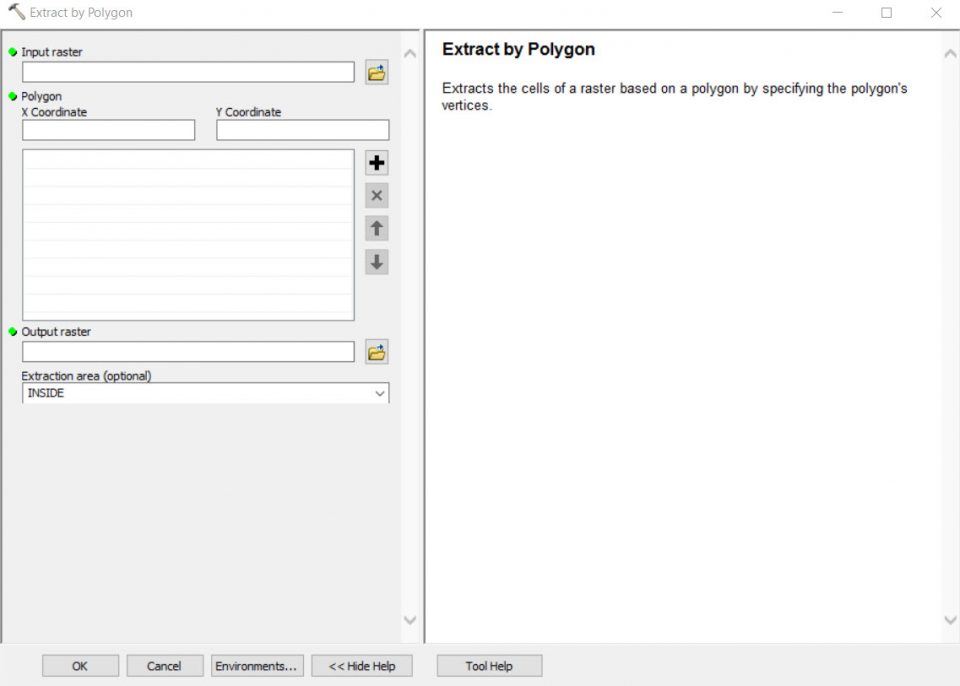Click the hammer tool icon in the title bar
960x686 pixels.
(x=14, y=13)
